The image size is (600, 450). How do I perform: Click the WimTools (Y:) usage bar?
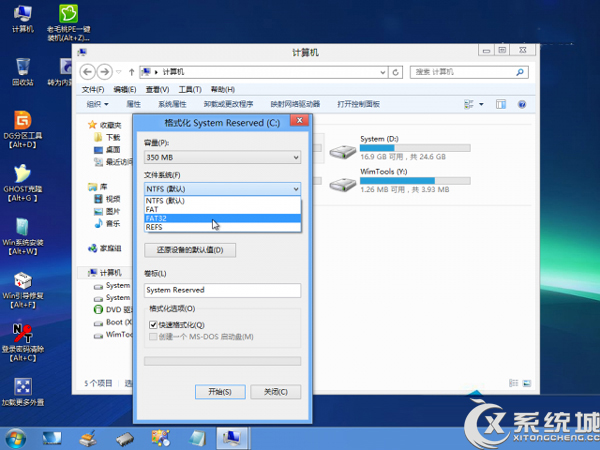pyautogui.click(x=415, y=181)
